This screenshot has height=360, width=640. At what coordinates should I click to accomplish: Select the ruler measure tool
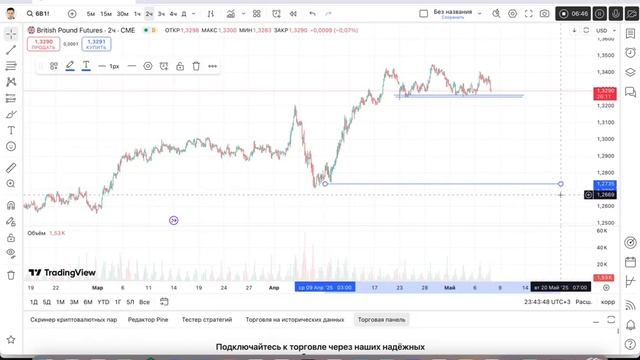point(11,167)
